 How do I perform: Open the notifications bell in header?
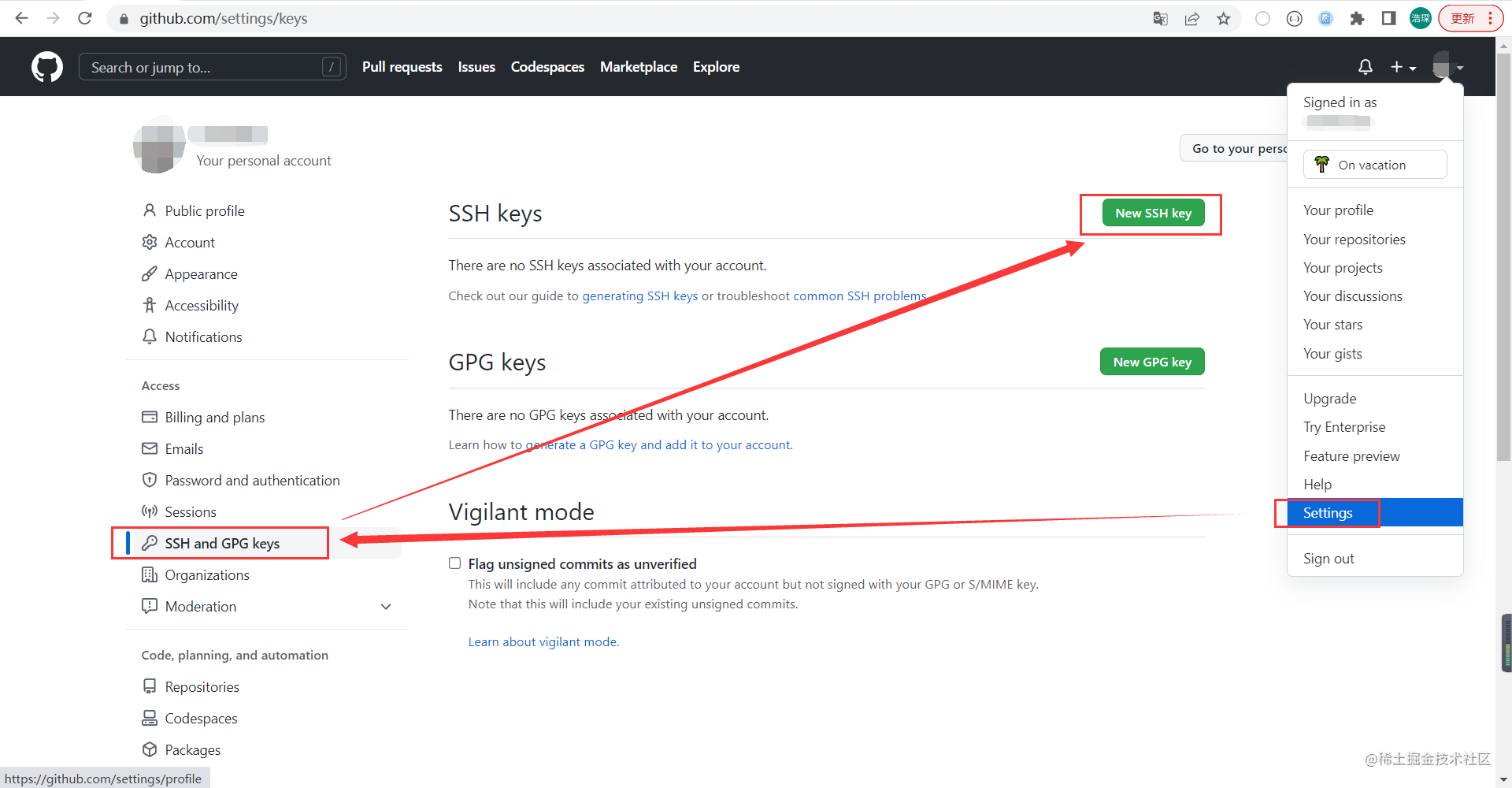tap(1366, 67)
